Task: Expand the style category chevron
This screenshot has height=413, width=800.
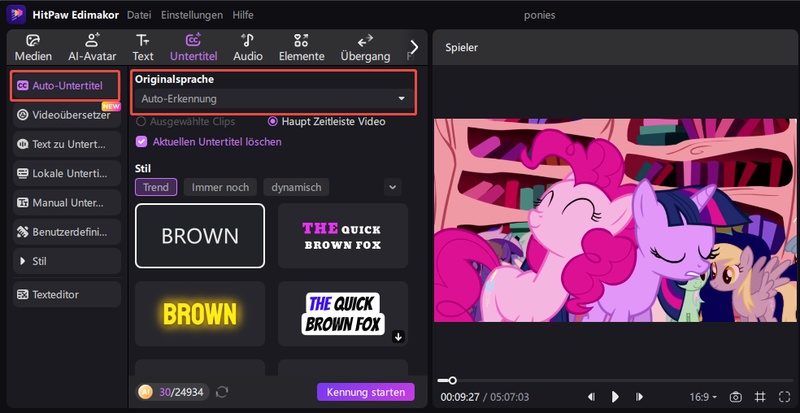Action: (392, 187)
